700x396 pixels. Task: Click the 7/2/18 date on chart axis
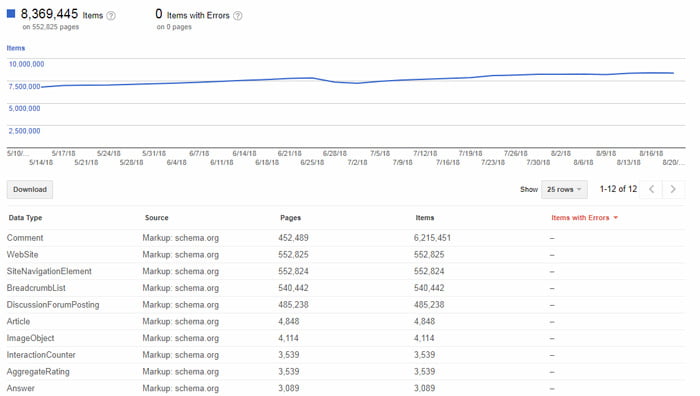357,163
